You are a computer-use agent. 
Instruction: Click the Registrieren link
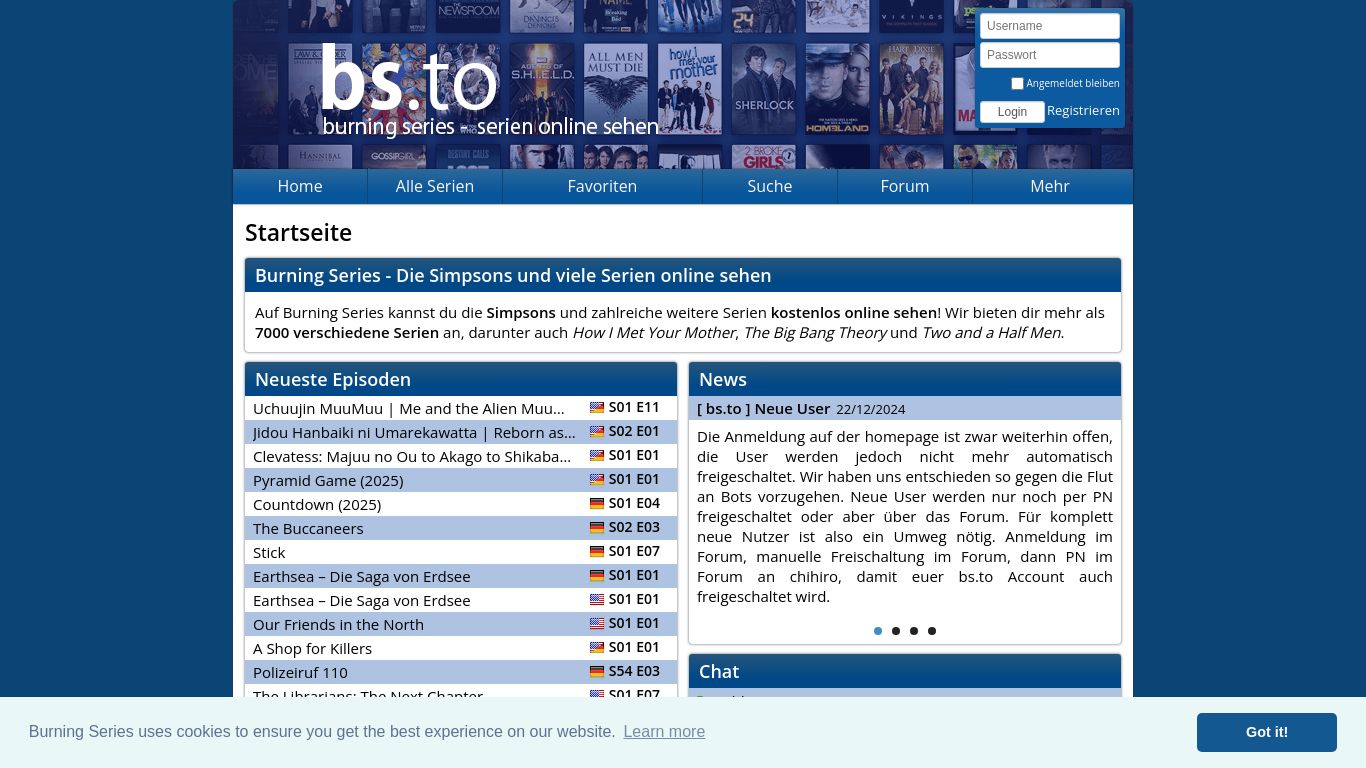tap(1083, 111)
